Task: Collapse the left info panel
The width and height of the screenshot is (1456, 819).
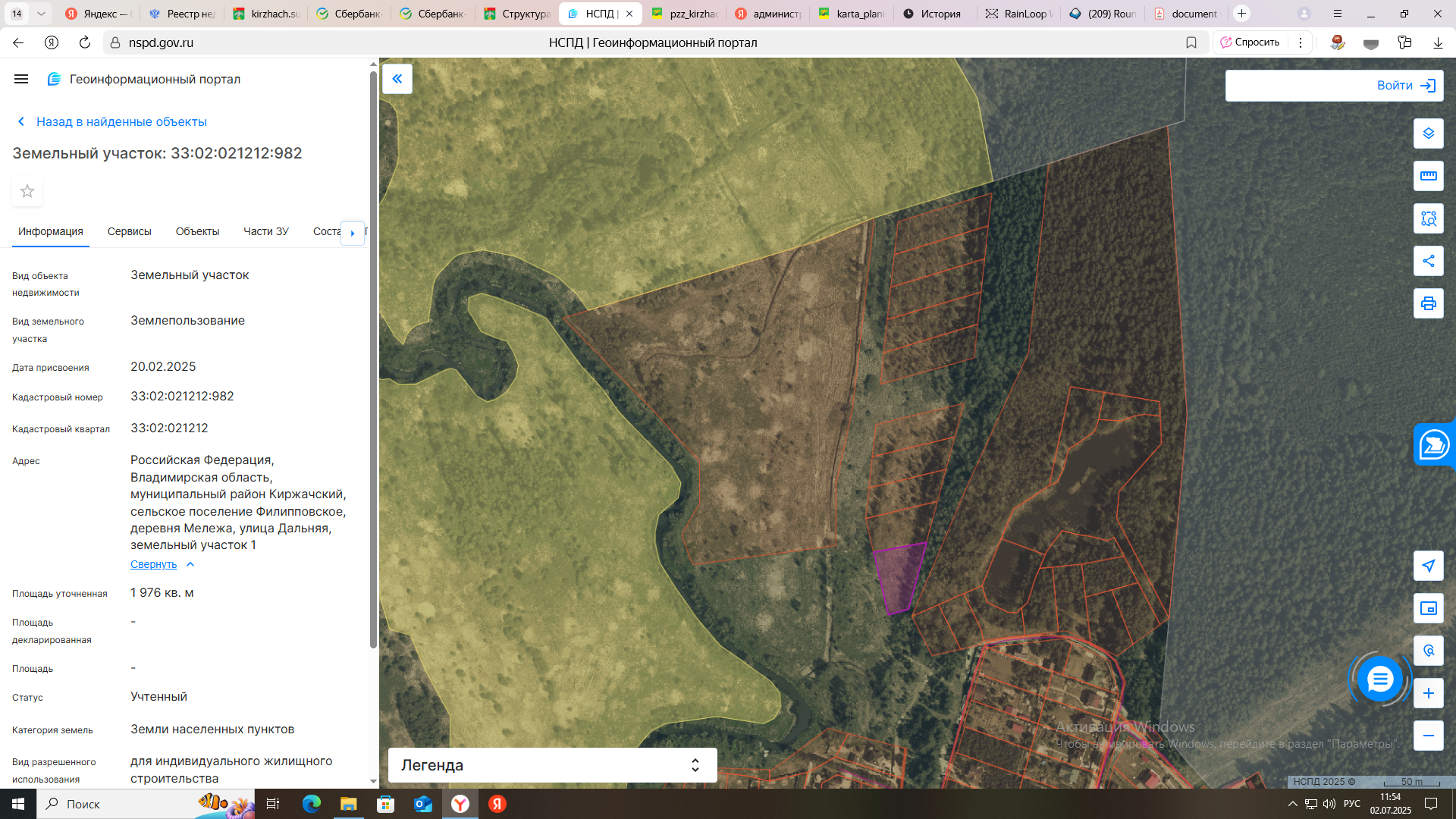Action: 397,79
